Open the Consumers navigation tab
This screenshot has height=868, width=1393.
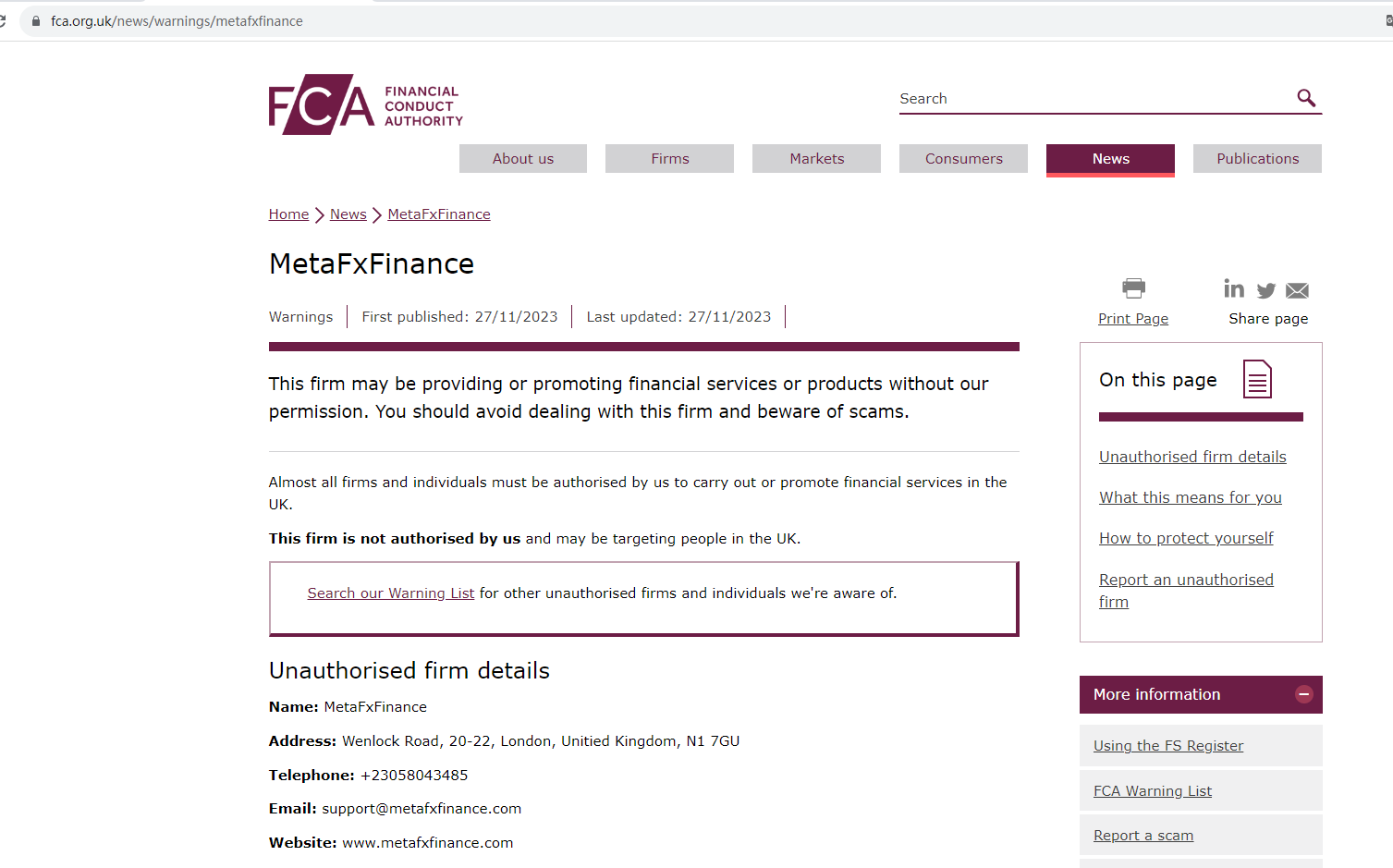click(x=963, y=159)
